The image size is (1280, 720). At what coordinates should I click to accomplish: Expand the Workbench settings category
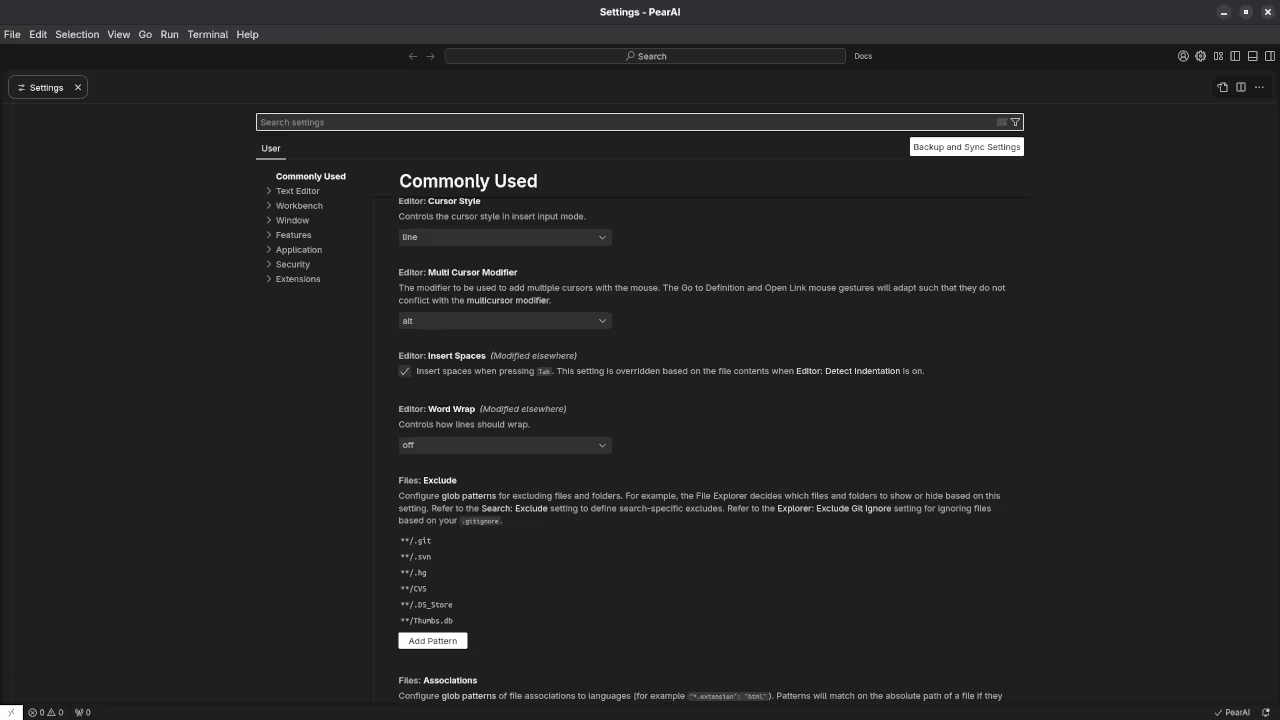299,206
